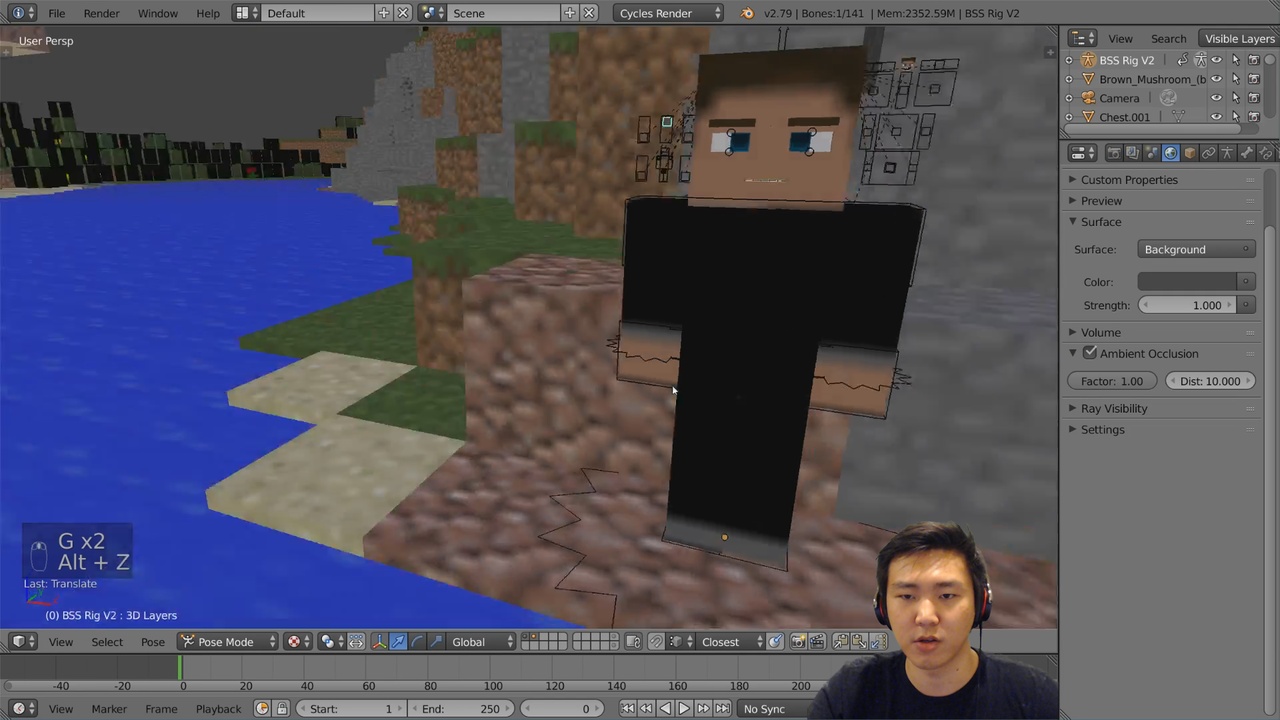Select the Translate manipulator arrow
Screen dimensions: 1280x720
point(397,642)
